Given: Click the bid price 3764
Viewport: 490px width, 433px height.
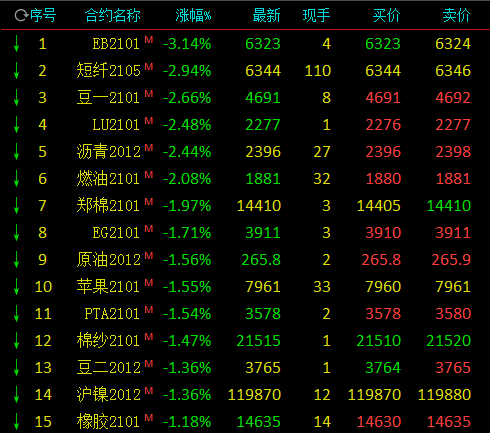Looking at the screenshot, I should tap(383, 368).
